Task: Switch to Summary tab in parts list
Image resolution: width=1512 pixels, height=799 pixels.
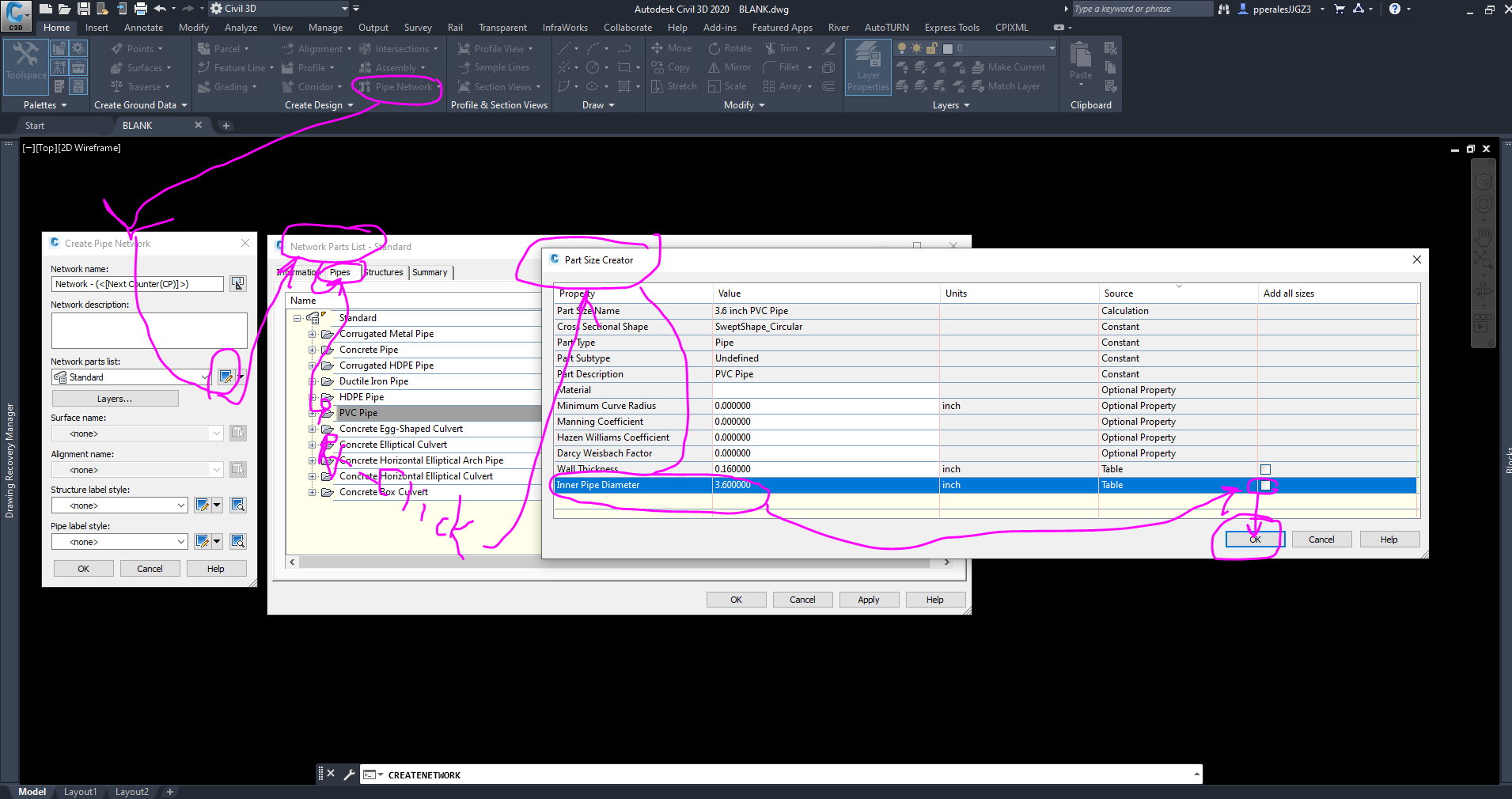Action: 430,272
